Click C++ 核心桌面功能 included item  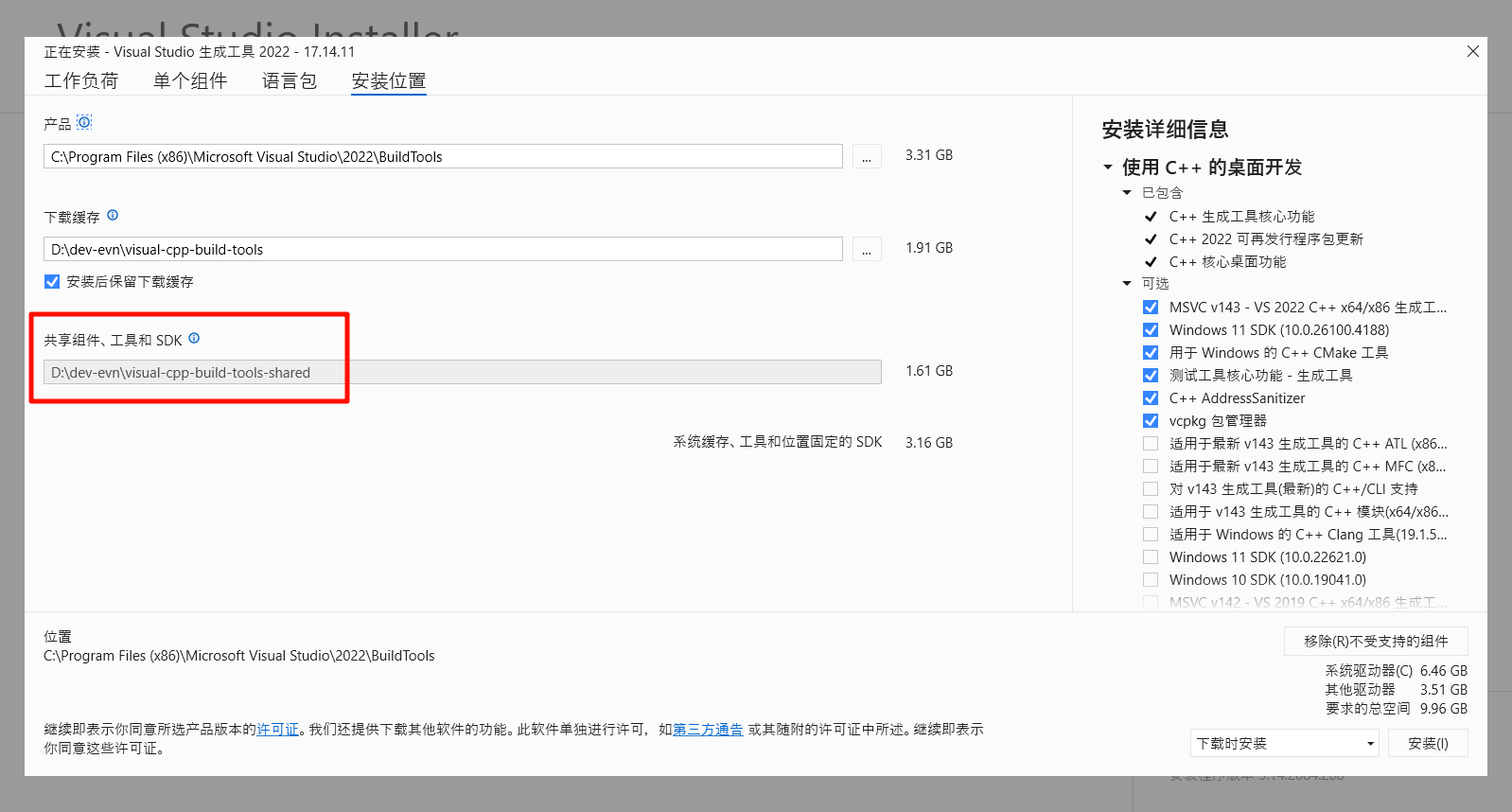tap(1227, 261)
